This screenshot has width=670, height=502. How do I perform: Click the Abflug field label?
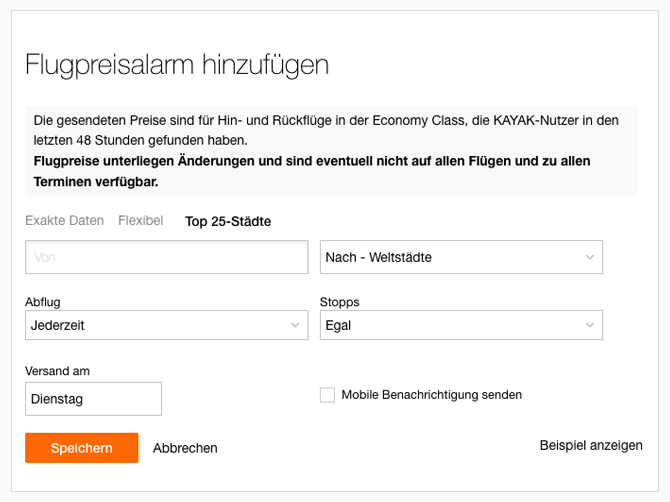43,301
